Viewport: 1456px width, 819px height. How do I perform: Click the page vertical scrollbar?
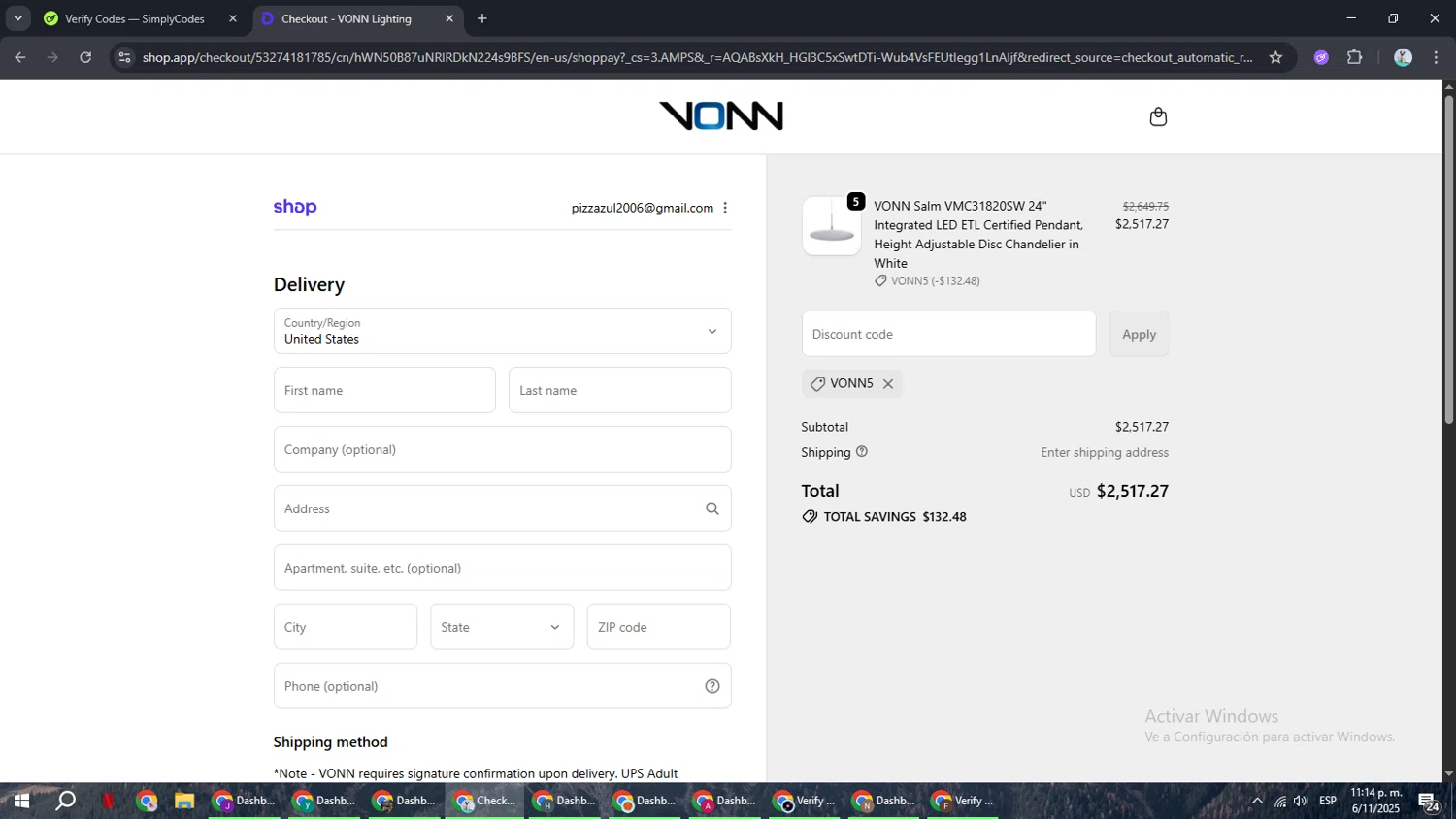tap(1448, 260)
